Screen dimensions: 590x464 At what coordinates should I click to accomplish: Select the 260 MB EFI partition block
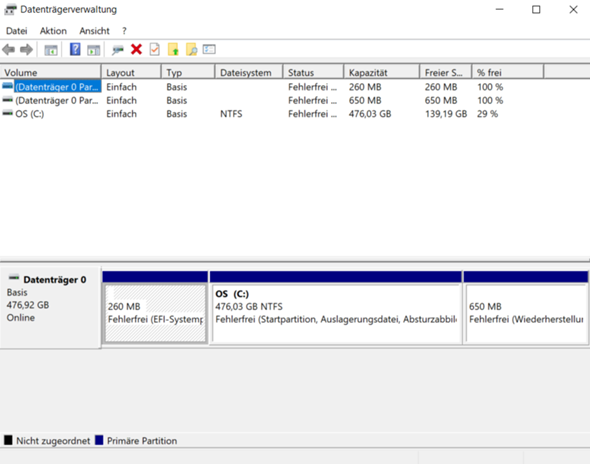coord(155,313)
